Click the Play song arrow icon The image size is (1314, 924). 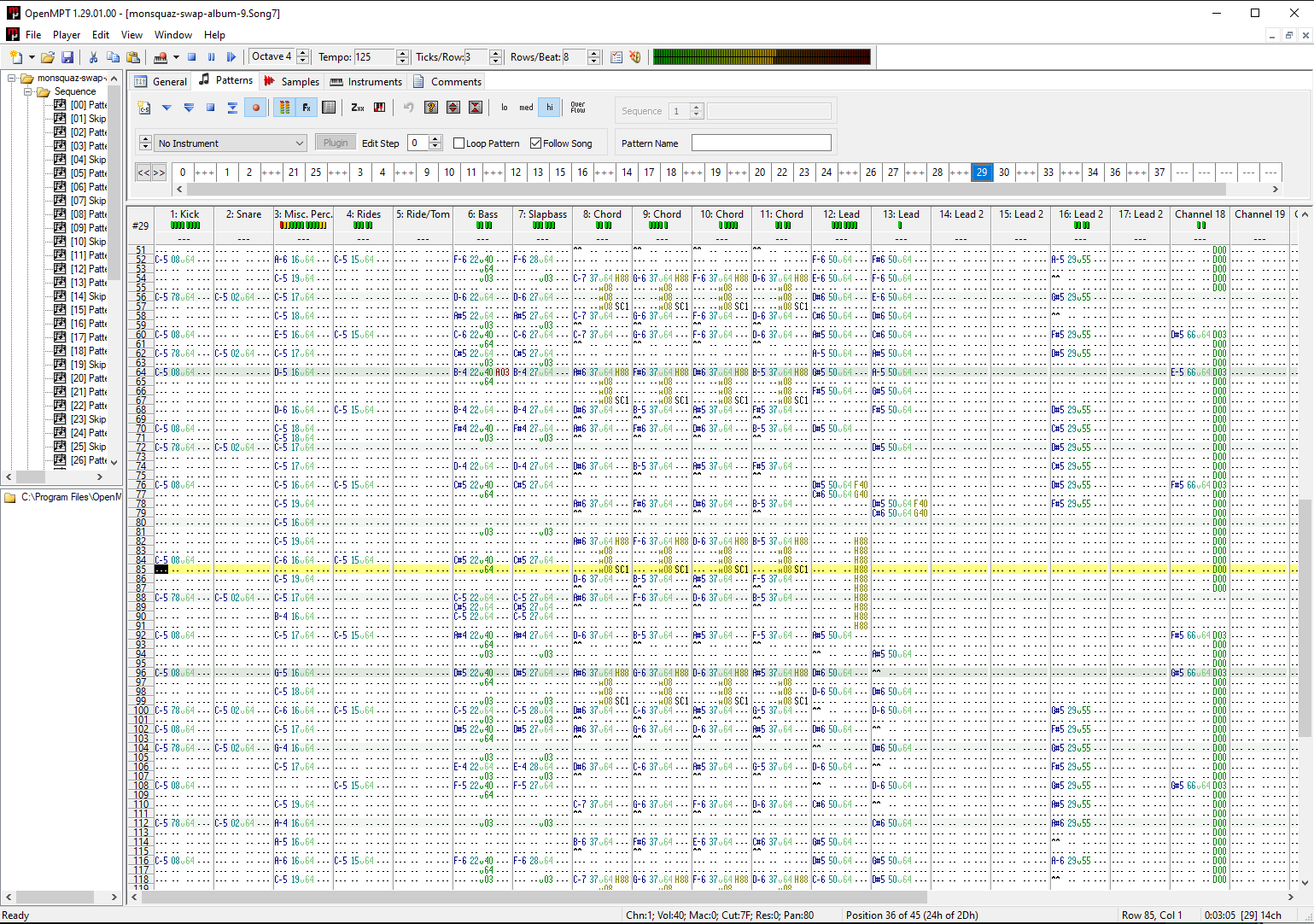click(x=231, y=57)
